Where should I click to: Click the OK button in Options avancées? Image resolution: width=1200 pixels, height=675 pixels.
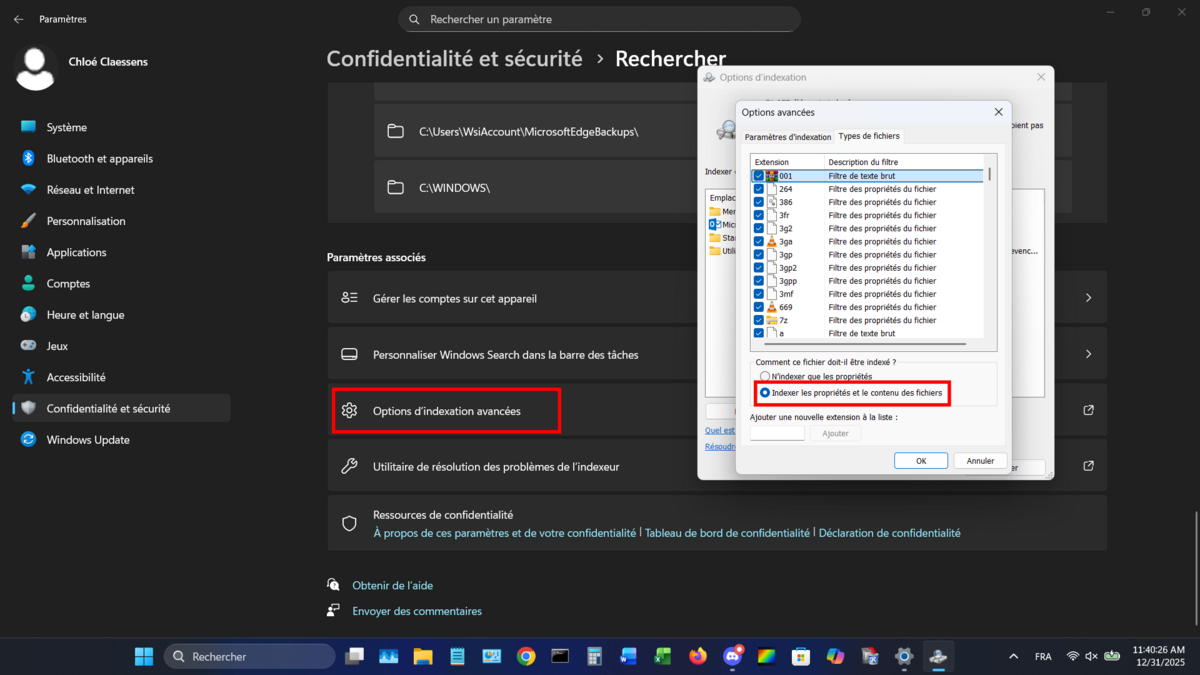point(920,460)
